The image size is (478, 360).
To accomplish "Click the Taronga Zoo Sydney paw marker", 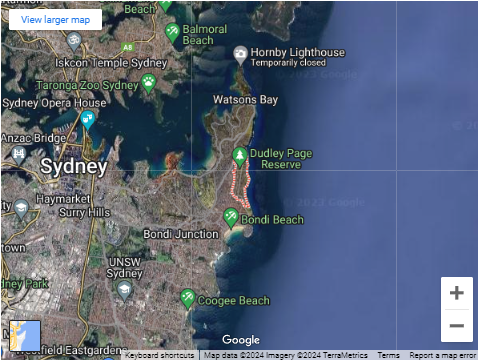I will click(149, 83).
